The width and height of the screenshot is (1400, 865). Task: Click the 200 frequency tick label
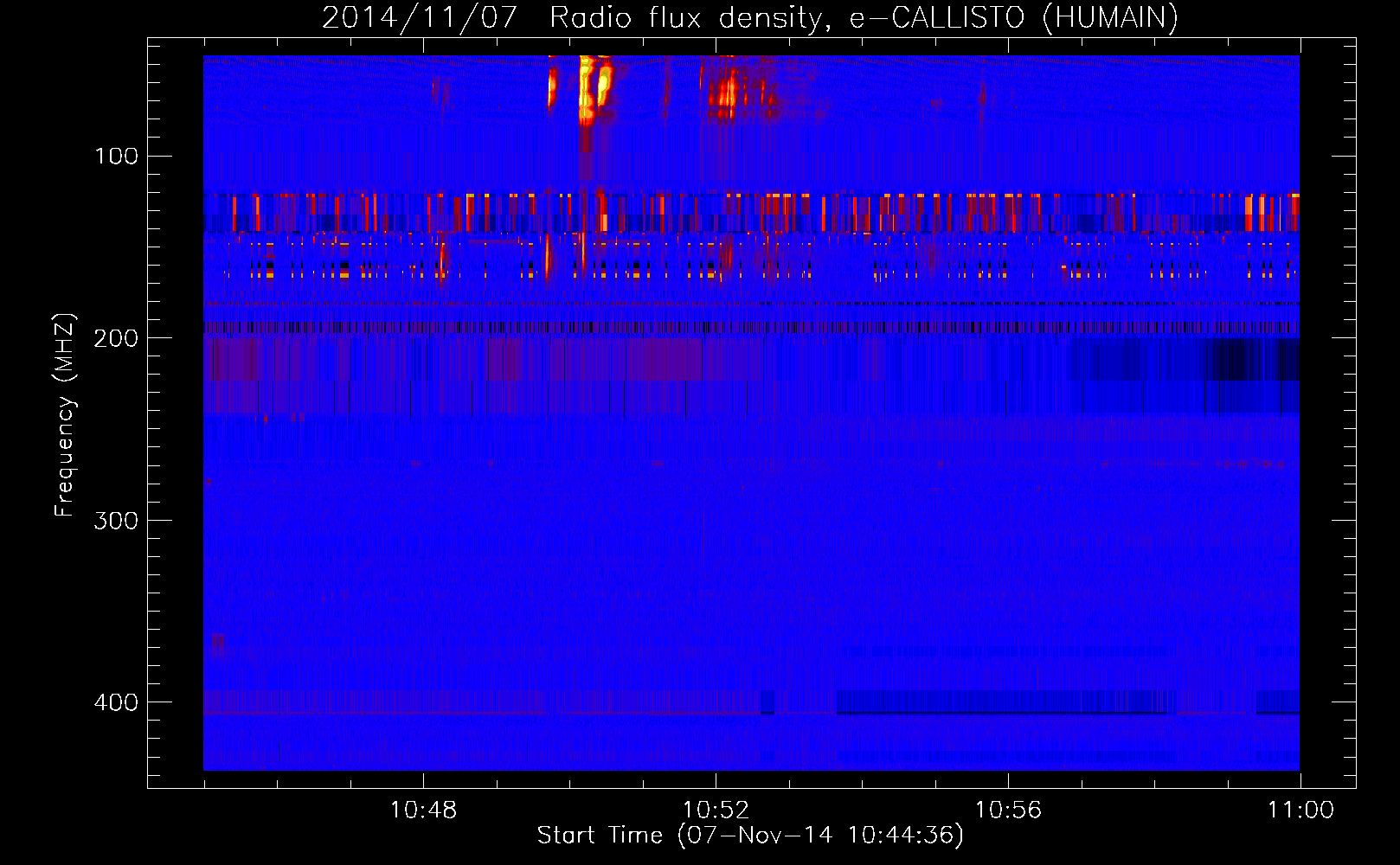(117, 338)
